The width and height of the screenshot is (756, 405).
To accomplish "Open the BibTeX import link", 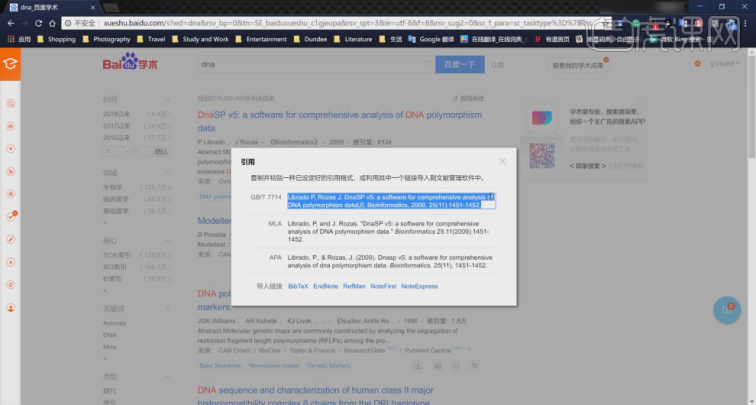I will pos(298,286).
